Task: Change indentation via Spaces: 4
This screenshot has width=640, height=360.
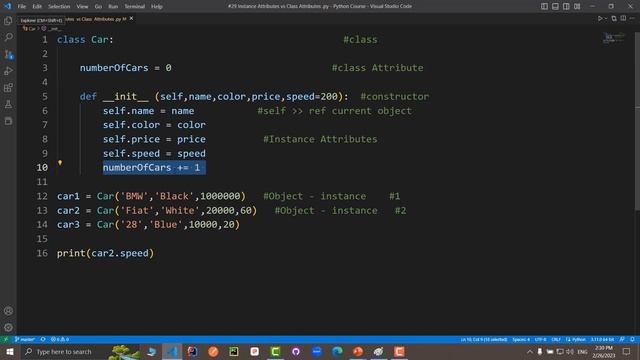Action: pyautogui.click(x=521, y=340)
